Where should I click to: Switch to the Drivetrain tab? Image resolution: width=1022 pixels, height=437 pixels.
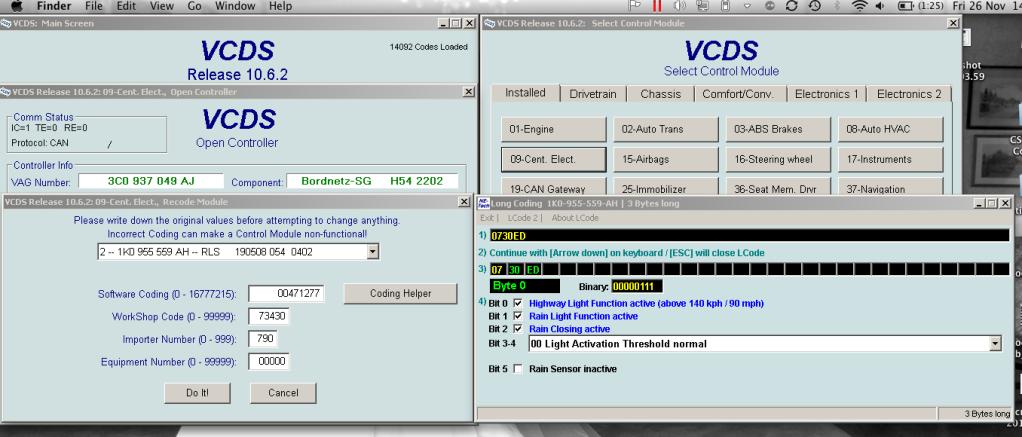point(593,94)
